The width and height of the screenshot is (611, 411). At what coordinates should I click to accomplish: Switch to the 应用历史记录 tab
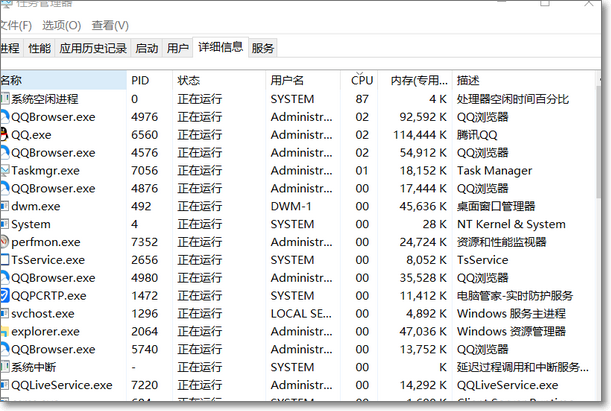click(x=93, y=48)
